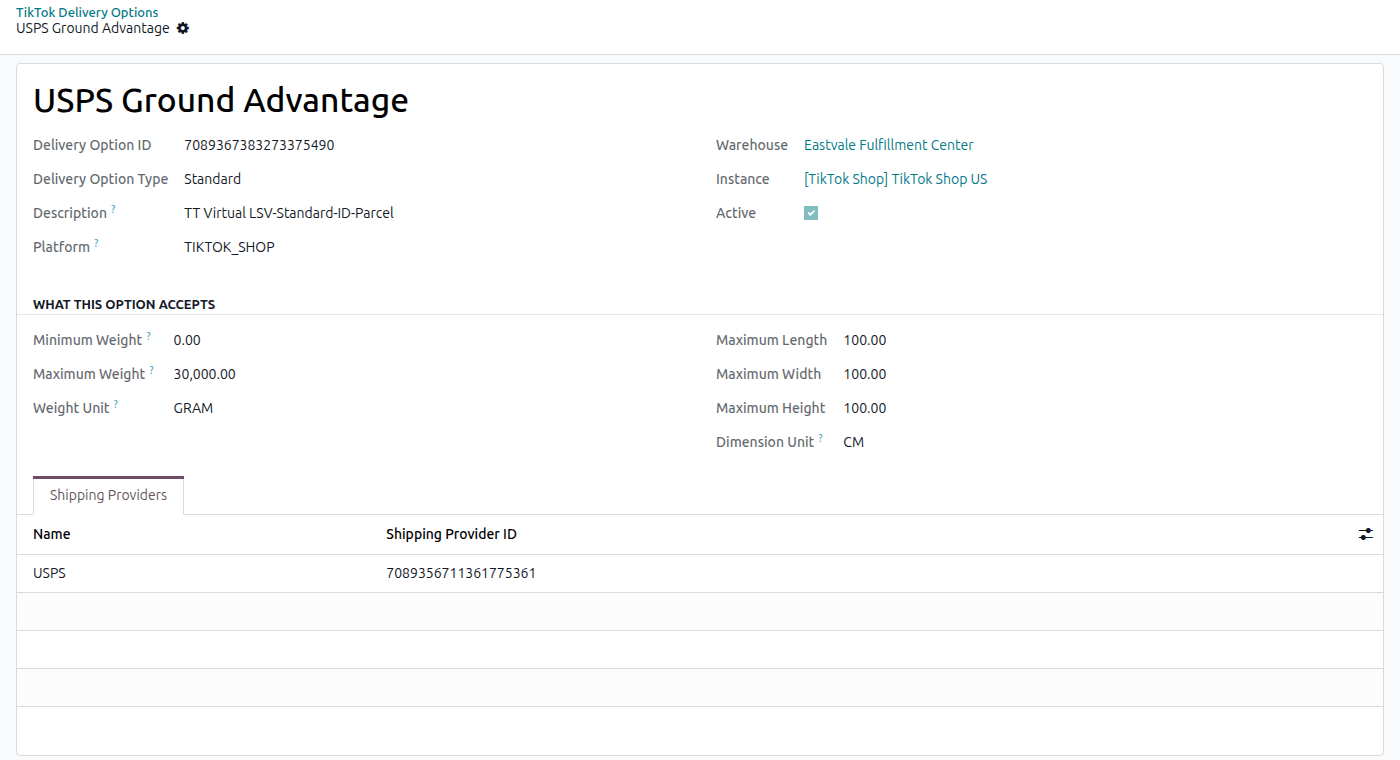Click the Delivery Option Type value Standard
The width and height of the screenshot is (1400, 760).
click(212, 179)
